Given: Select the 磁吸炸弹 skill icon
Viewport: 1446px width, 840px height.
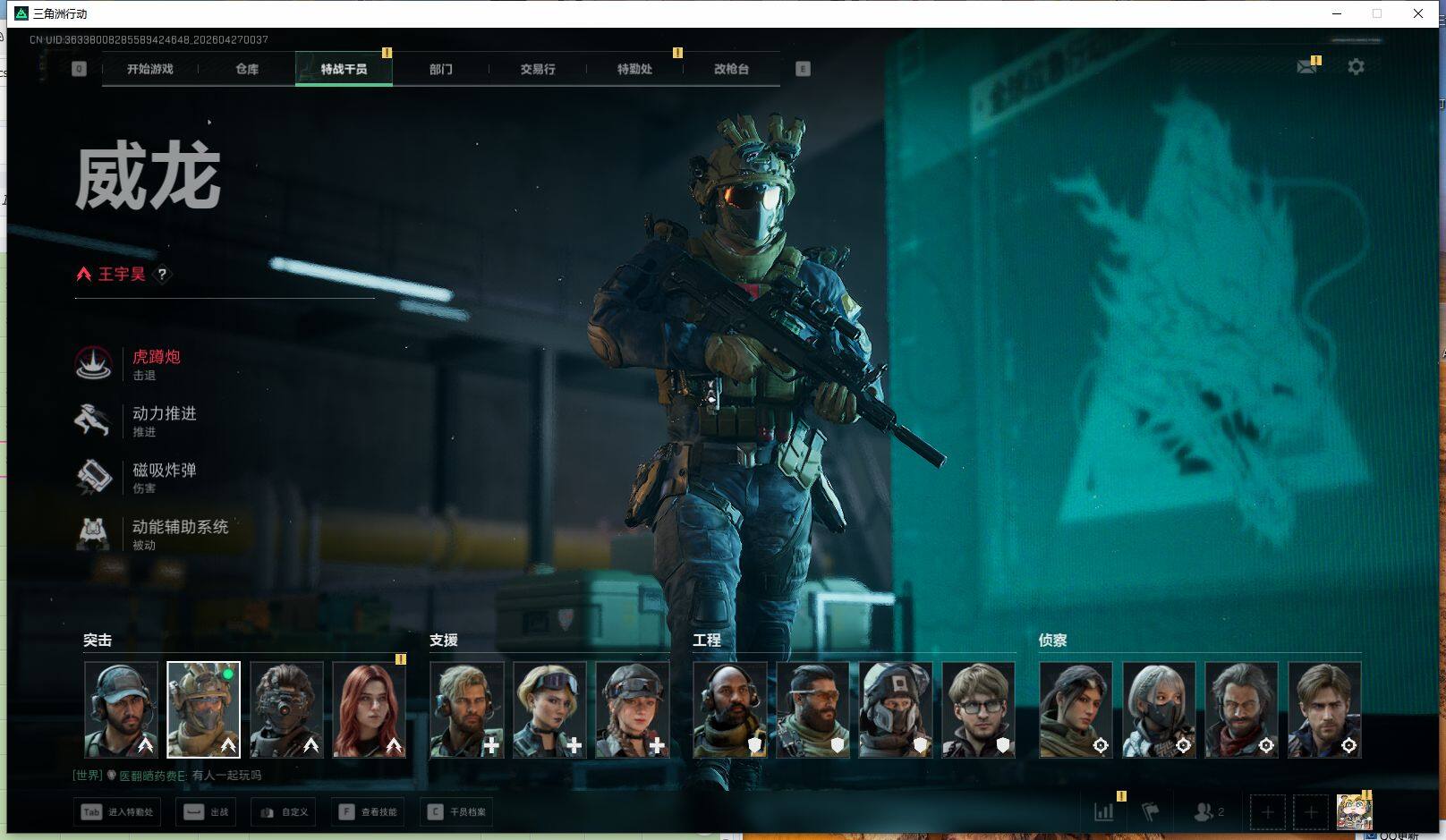Looking at the screenshot, I should tap(93, 477).
